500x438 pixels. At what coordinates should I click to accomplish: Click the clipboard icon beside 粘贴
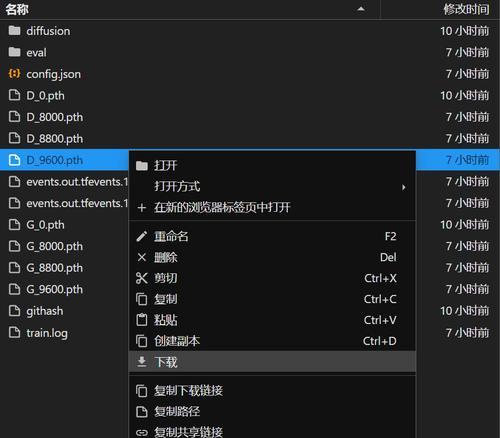tap(142, 320)
